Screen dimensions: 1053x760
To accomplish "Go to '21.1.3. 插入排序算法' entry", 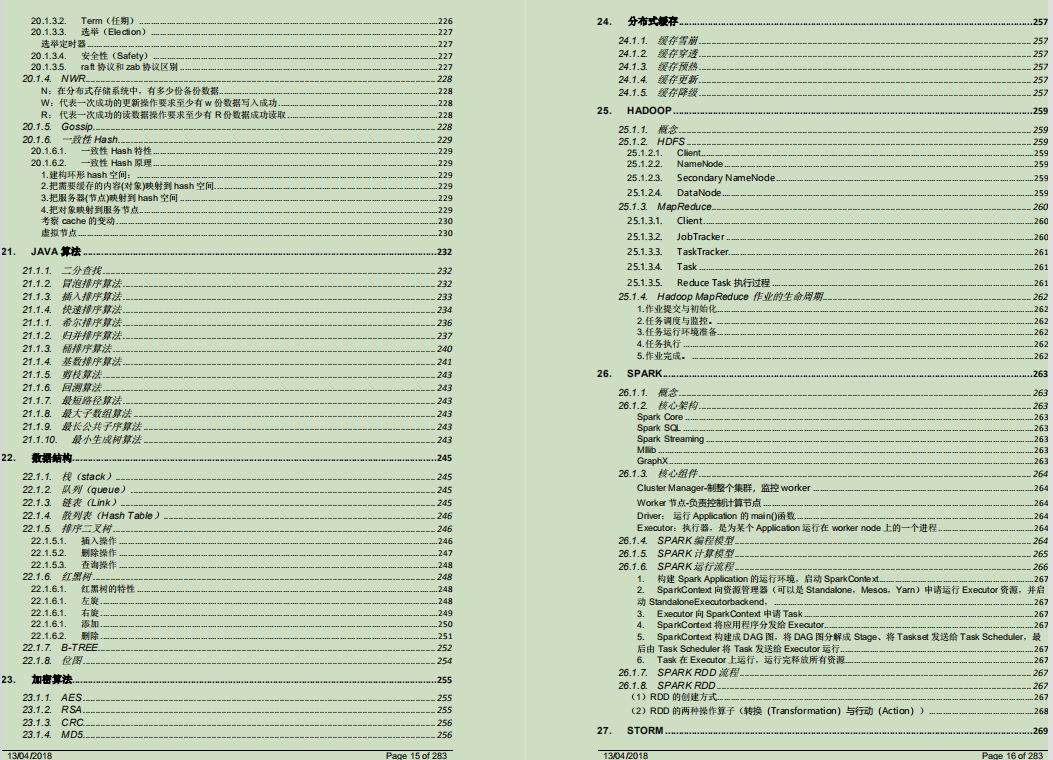I will point(237,296).
